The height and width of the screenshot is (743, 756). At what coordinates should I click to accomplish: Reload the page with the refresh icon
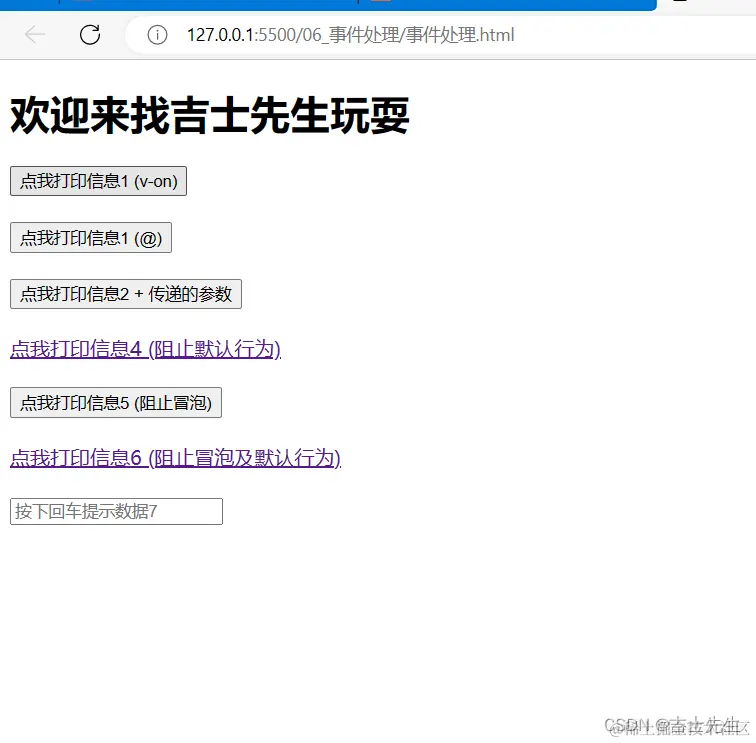[x=90, y=35]
